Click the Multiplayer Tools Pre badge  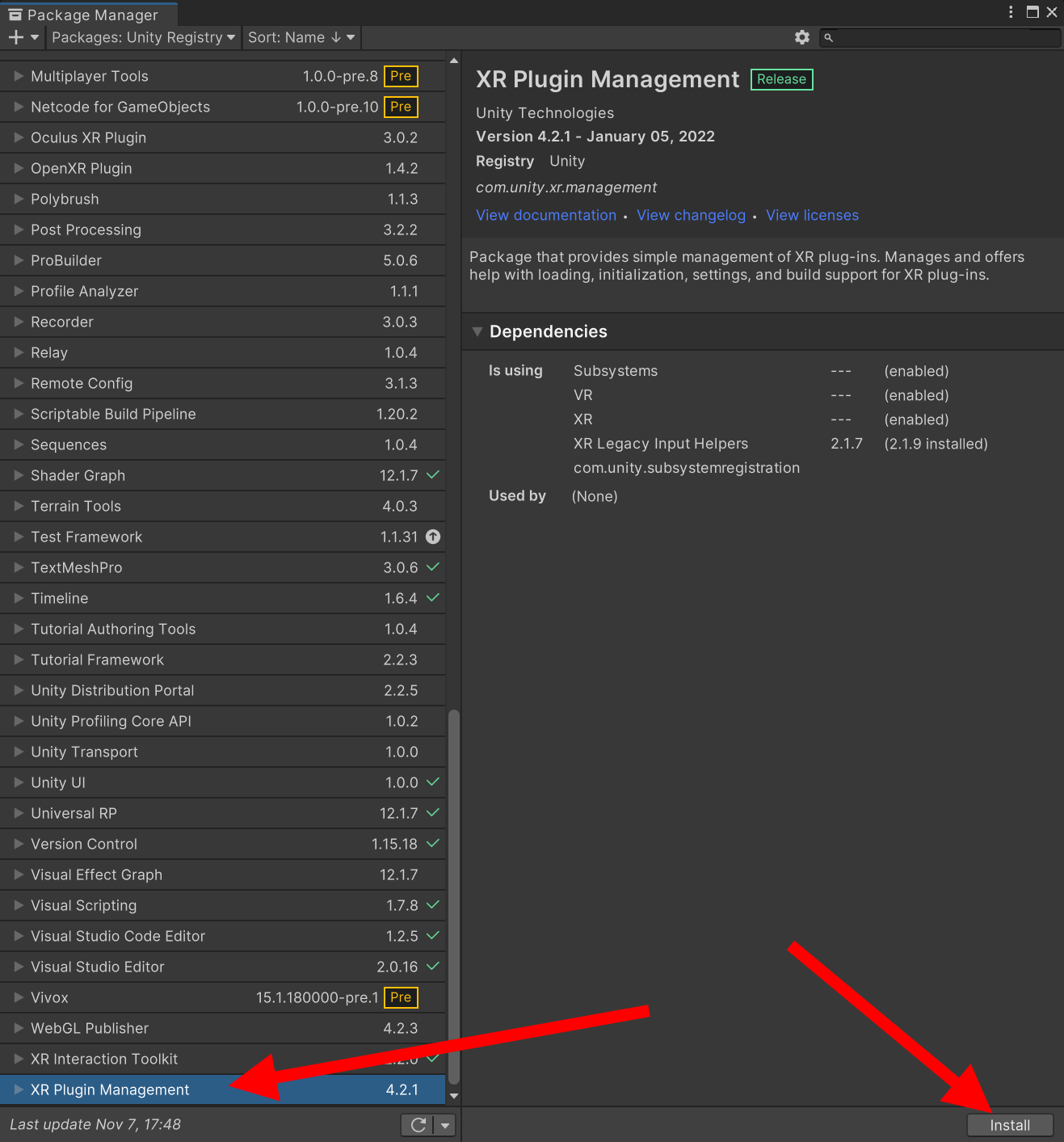[x=401, y=76]
